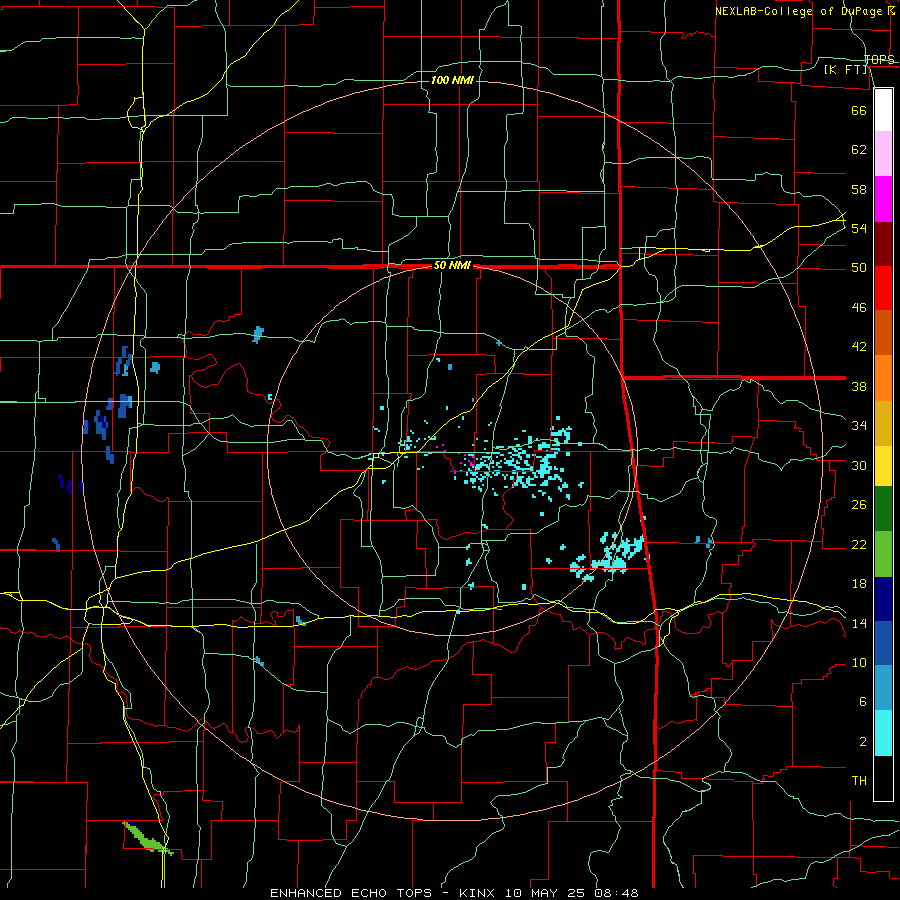Click the '18' legend value
900x900 pixels.
tap(859, 584)
